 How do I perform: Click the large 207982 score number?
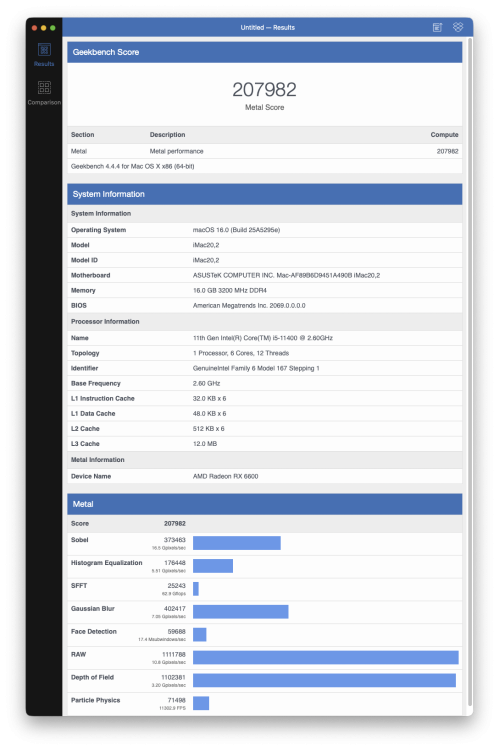click(x=265, y=89)
